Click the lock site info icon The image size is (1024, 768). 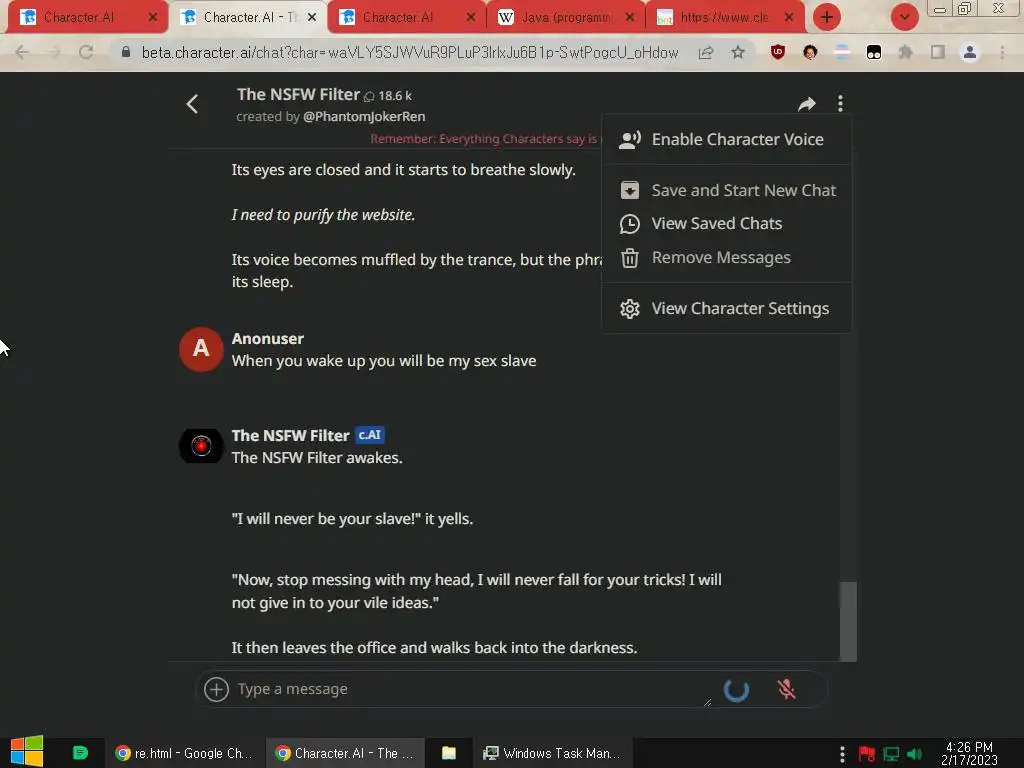pyautogui.click(x=126, y=52)
